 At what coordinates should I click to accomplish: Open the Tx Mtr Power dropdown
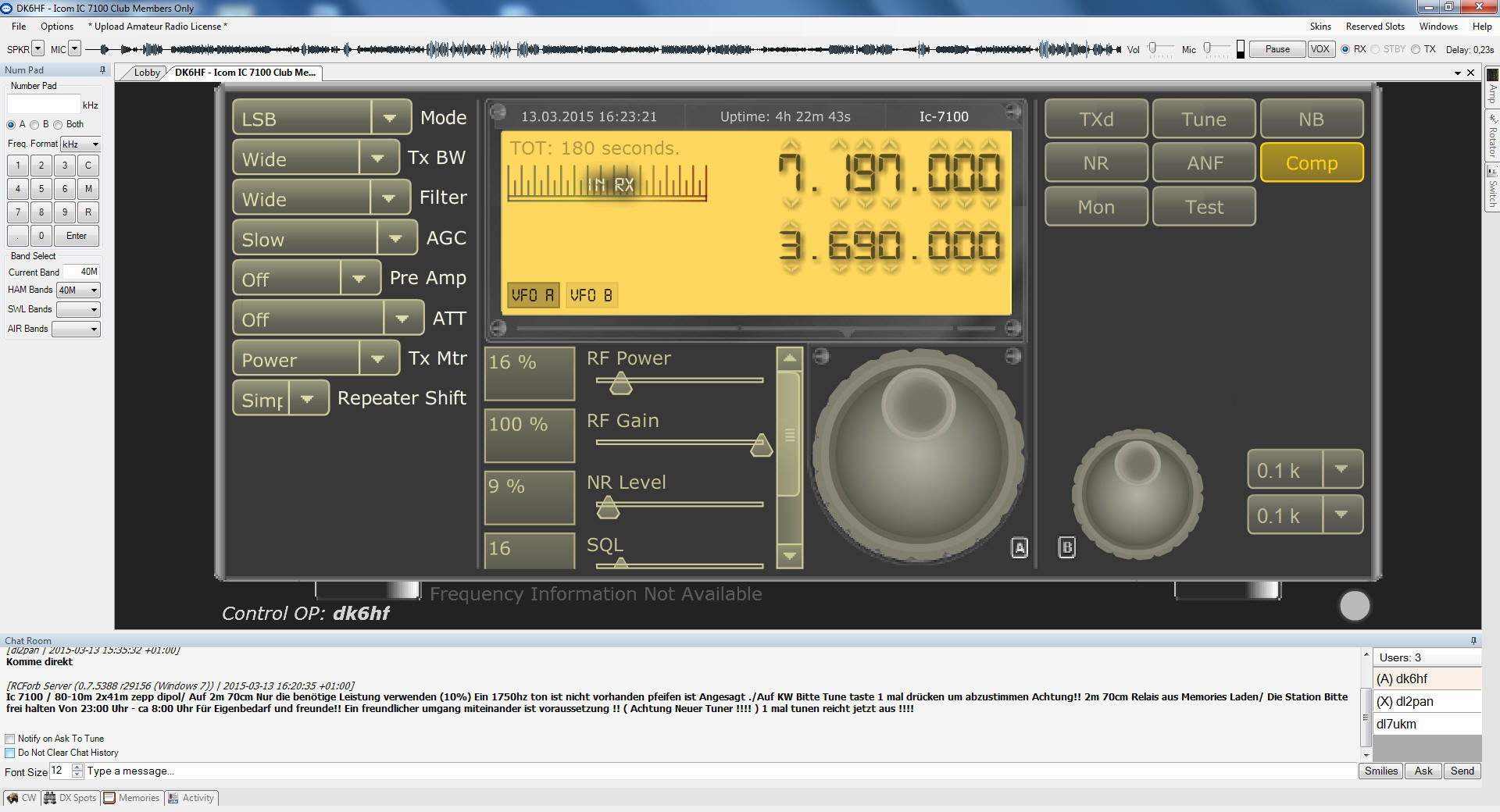tap(378, 358)
